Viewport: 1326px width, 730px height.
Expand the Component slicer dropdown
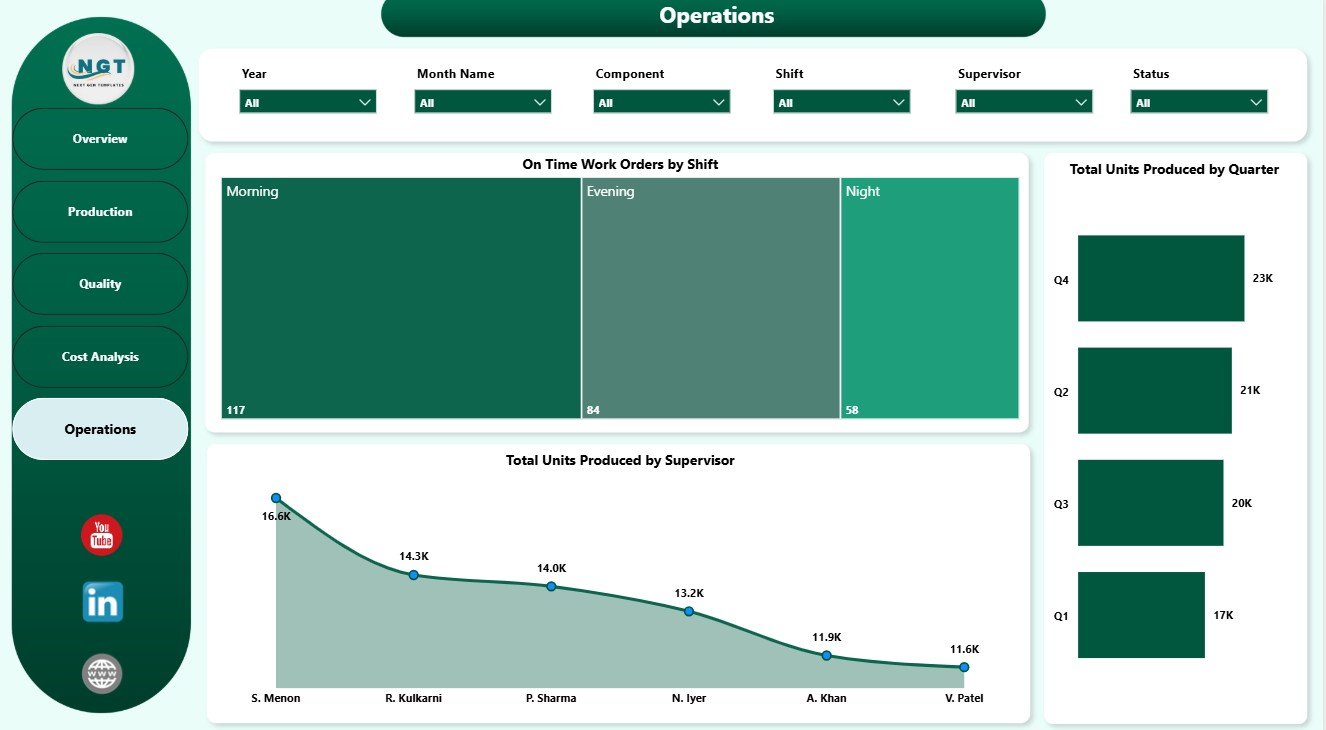click(x=662, y=102)
